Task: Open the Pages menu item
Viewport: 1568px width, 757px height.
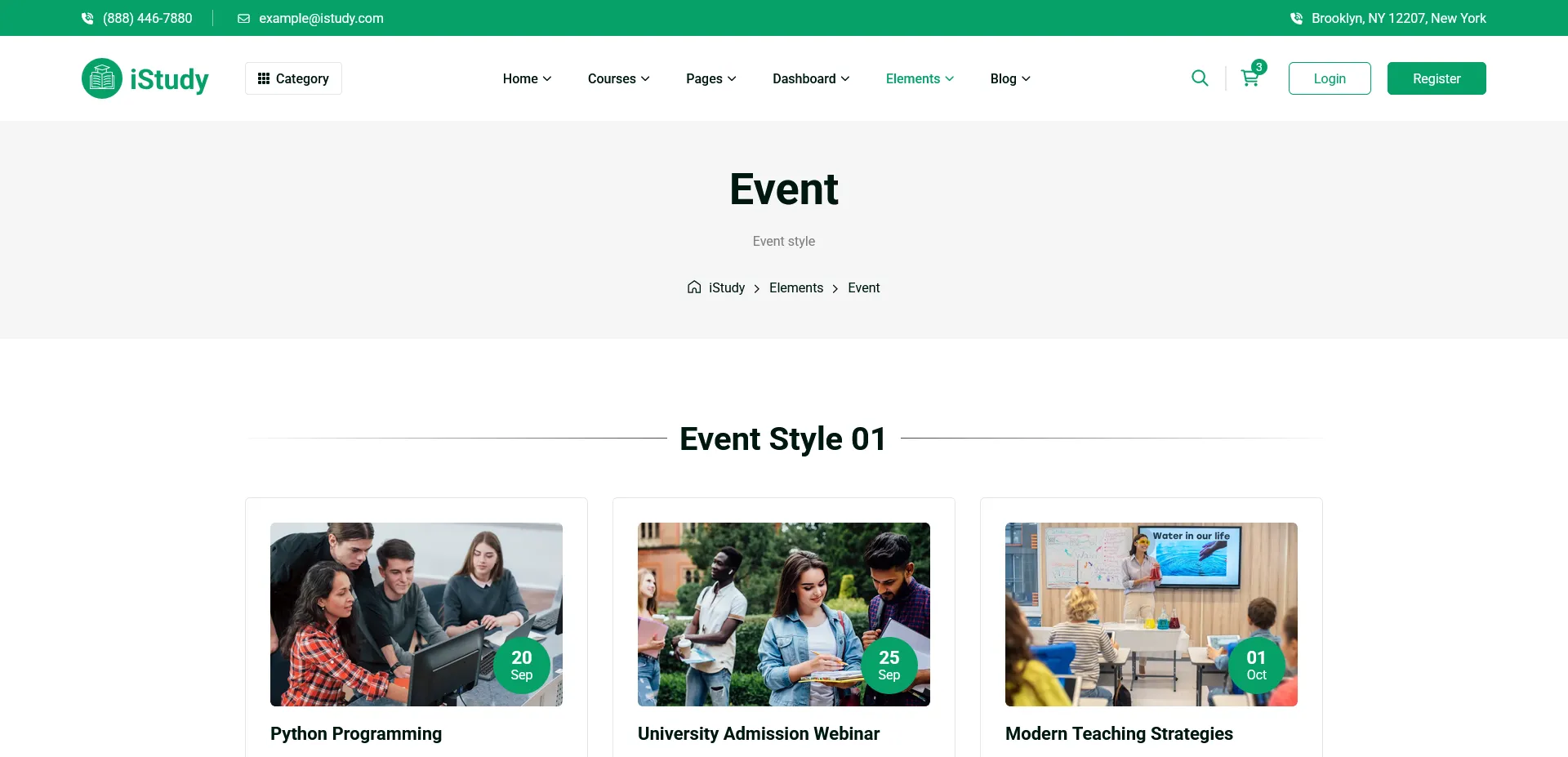Action: click(x=710, y=78)
